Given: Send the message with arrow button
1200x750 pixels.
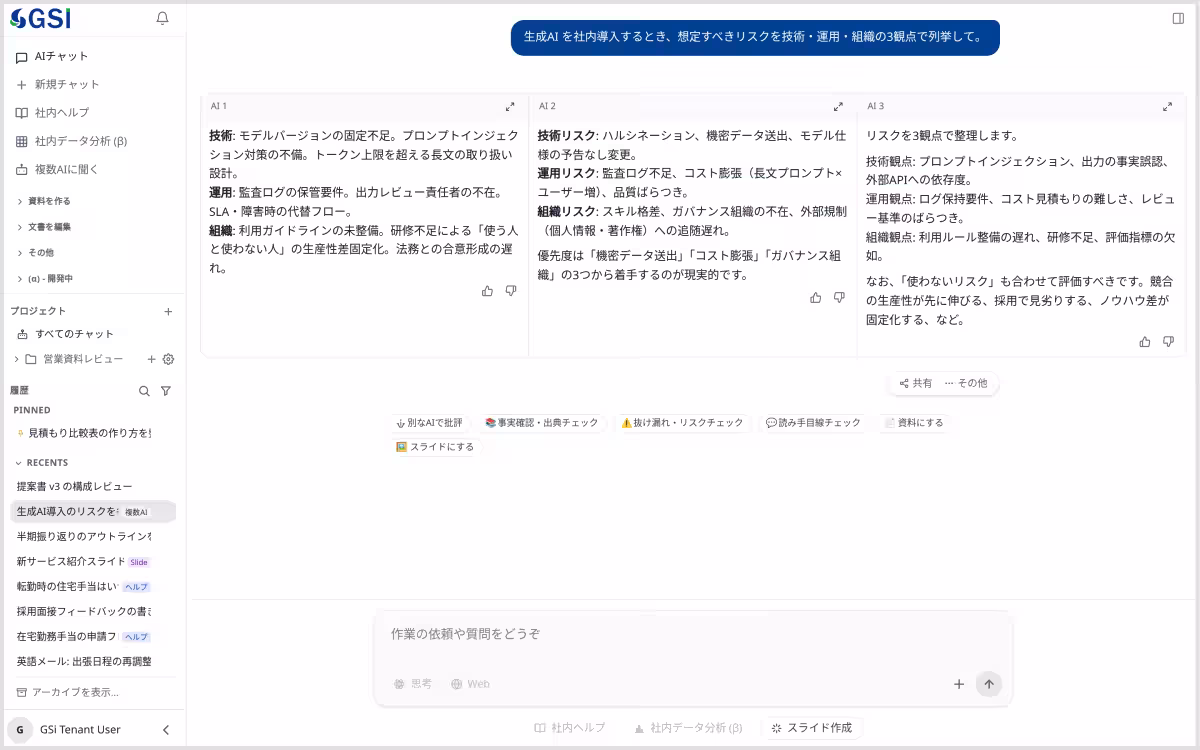Looking at the screenshot, I should pos(988,684).
